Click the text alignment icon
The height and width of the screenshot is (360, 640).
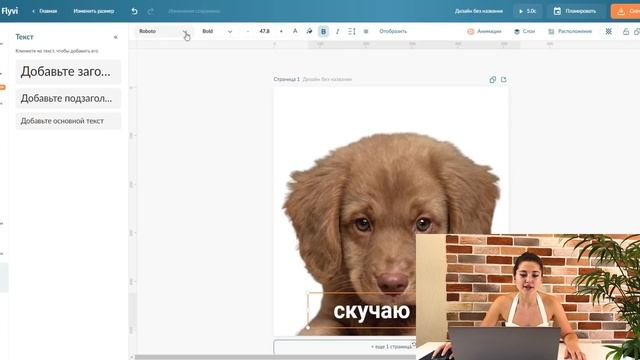[366, 31]
